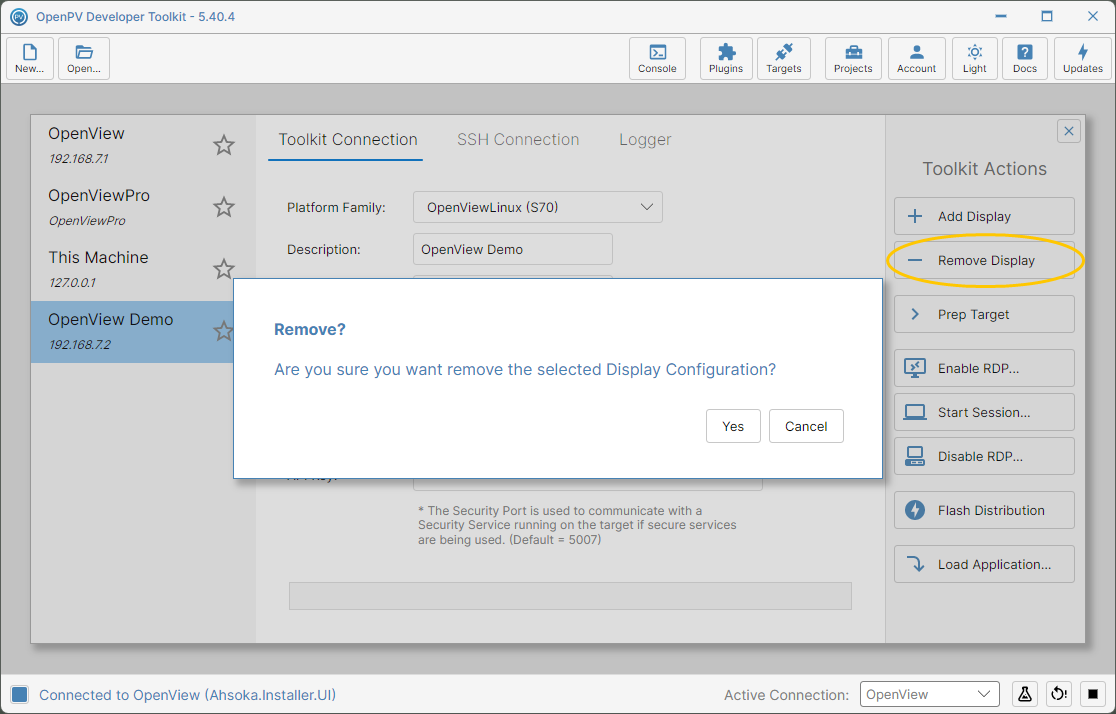1116x714 pixels.
Task: Click the OpenPV logo in title bar
Action: (x=19, y=16)
